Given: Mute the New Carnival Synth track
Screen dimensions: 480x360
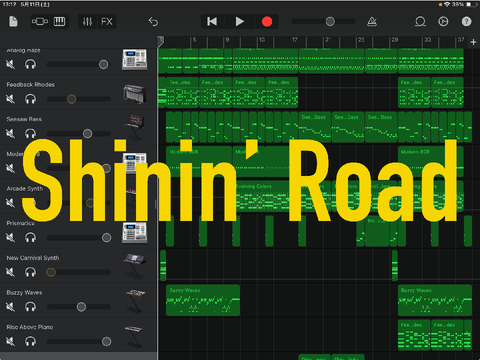Looking at the screenshot, I should (11, 272).
